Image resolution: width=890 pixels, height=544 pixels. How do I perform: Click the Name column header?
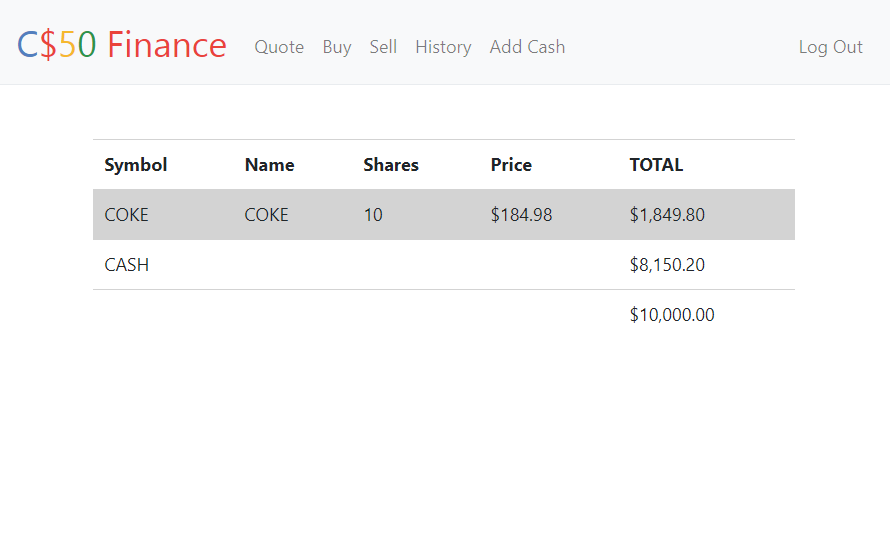[x=269, y=165]
